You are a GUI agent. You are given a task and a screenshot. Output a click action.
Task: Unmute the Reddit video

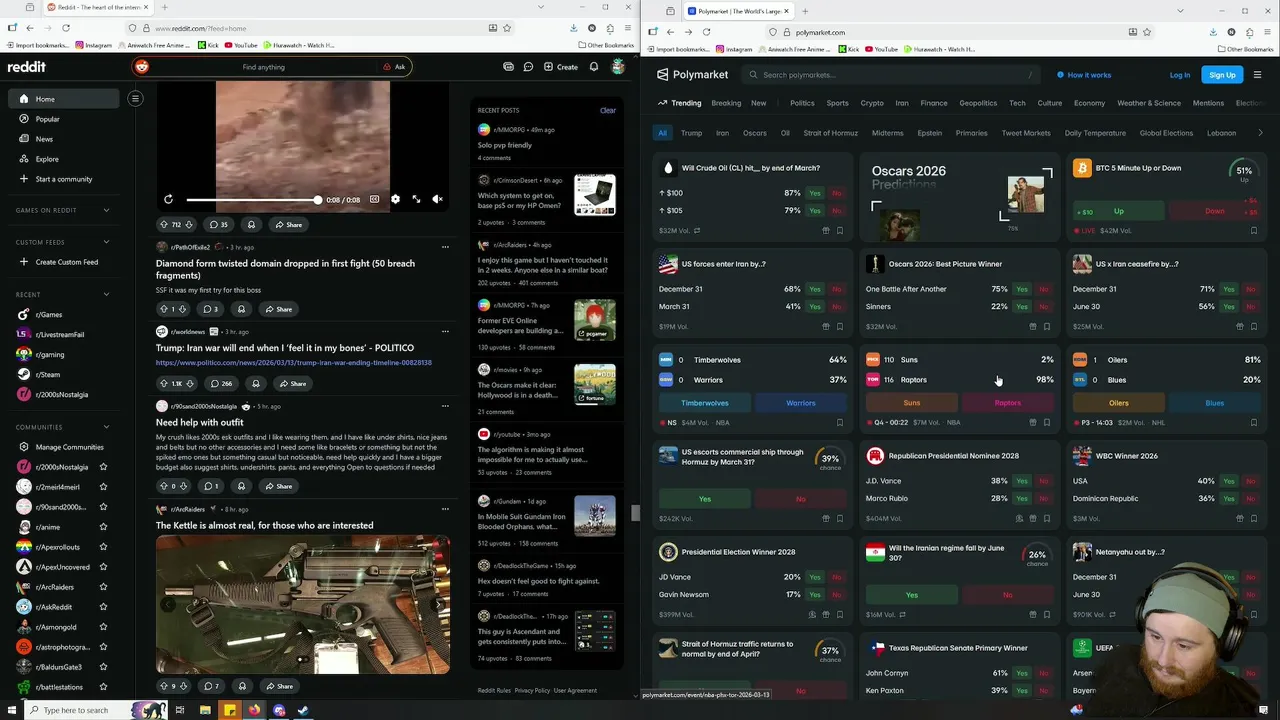(437, 200)
